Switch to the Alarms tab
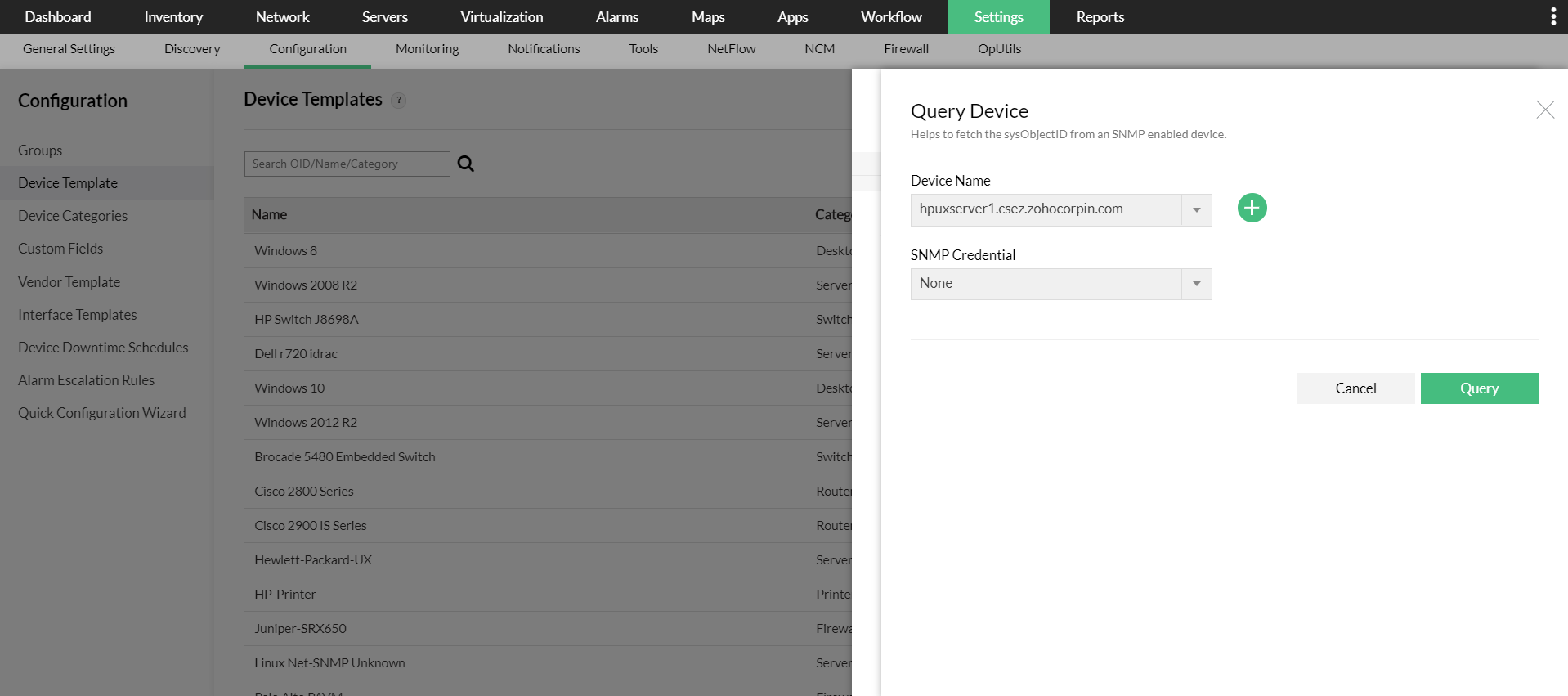1568x696 pixels. pos(617,17)
